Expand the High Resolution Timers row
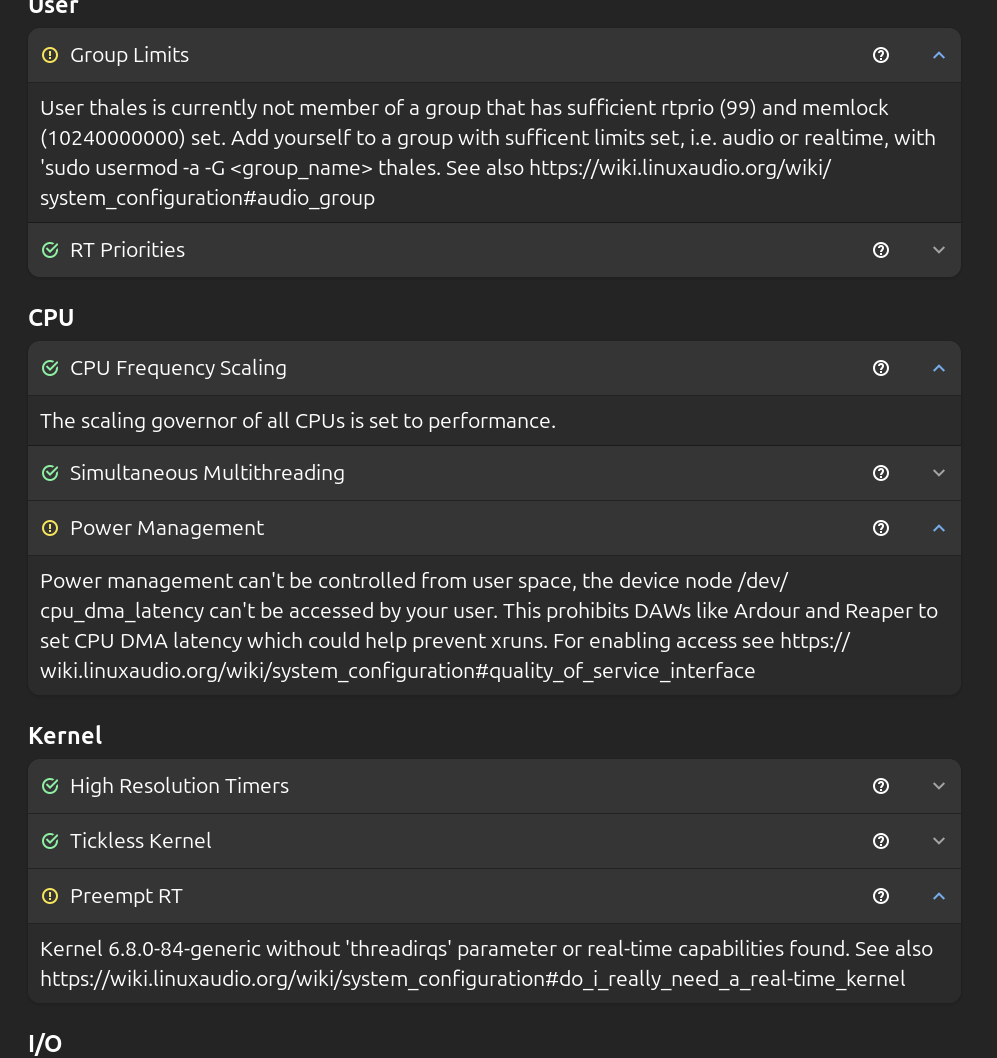The width and height of the screenshot is (997, 1058). [938, 786]
